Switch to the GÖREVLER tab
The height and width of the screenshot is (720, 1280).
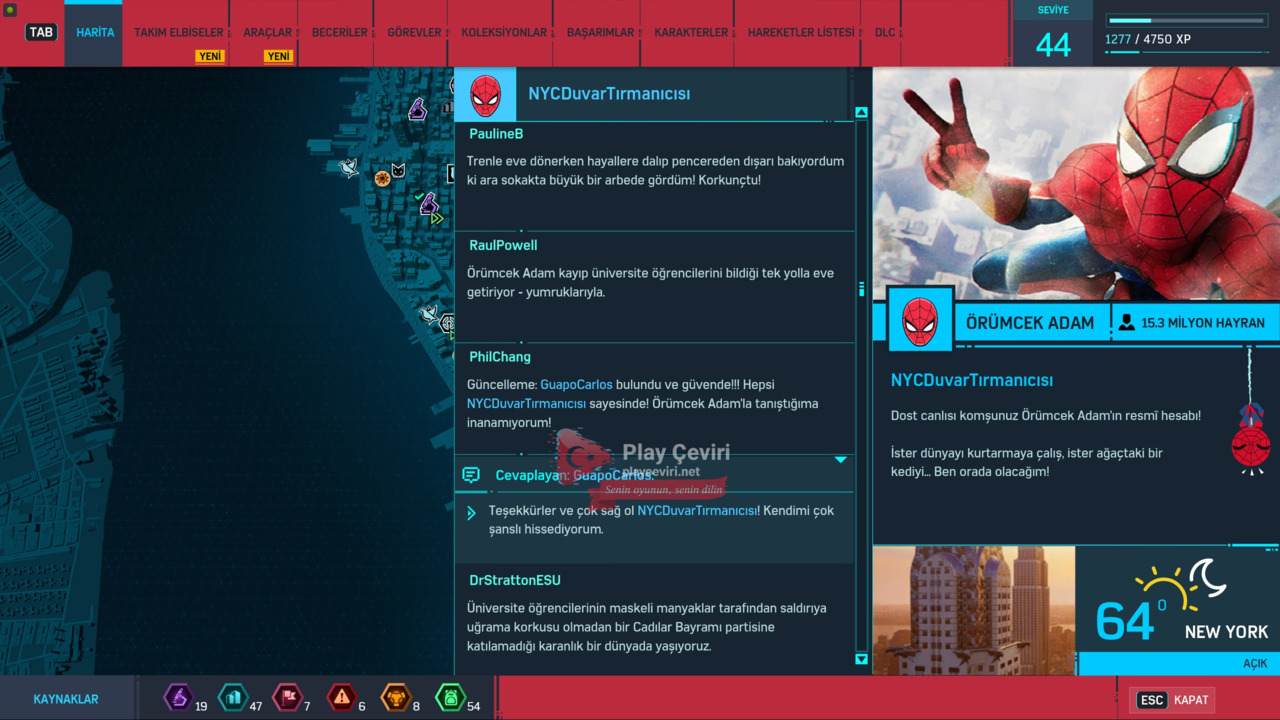click(414, 33)
